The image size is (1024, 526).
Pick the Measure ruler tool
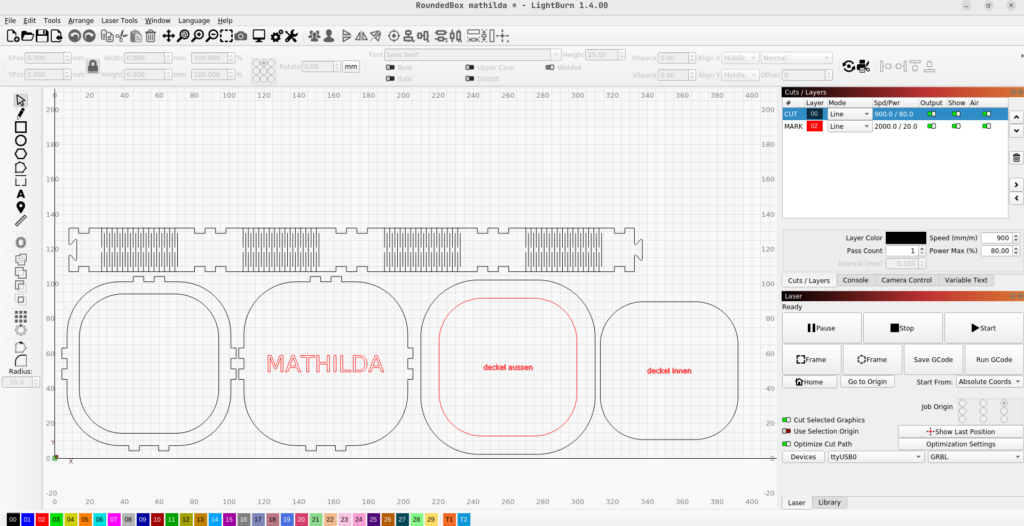point(20,220)
